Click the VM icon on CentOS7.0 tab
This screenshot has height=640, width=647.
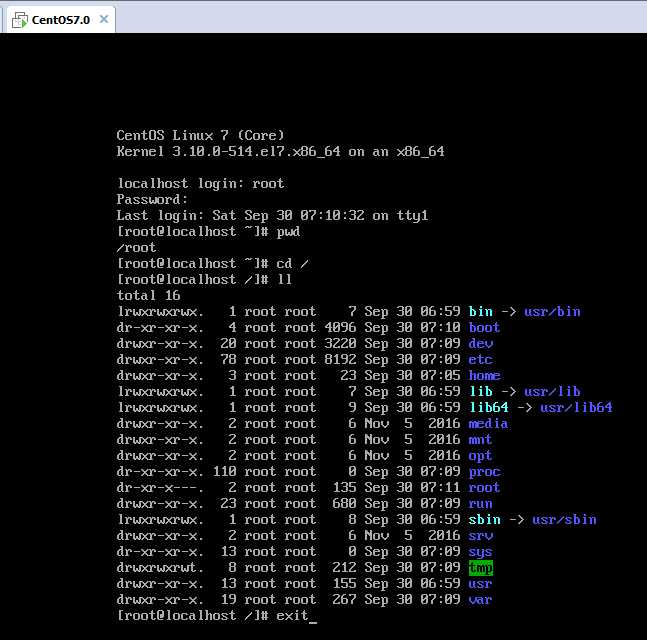pos(19,20)
